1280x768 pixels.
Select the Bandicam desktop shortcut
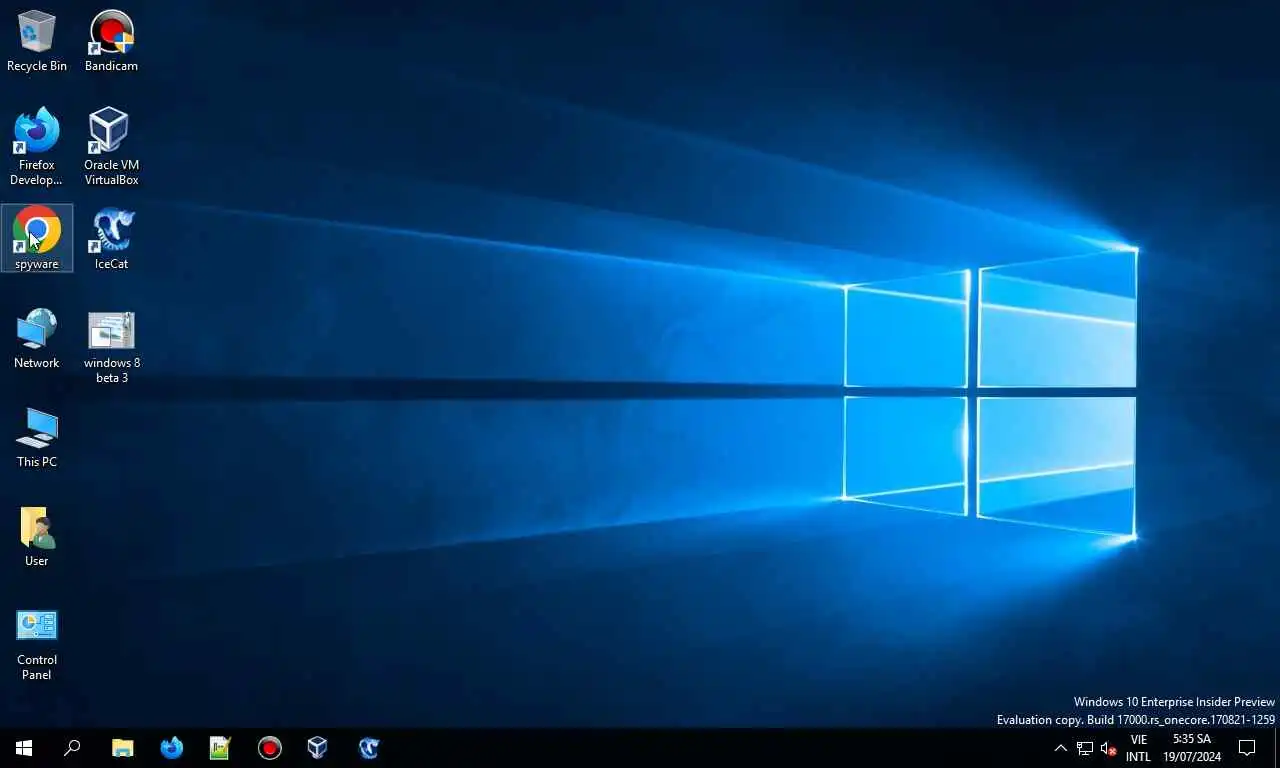point(111,41)
